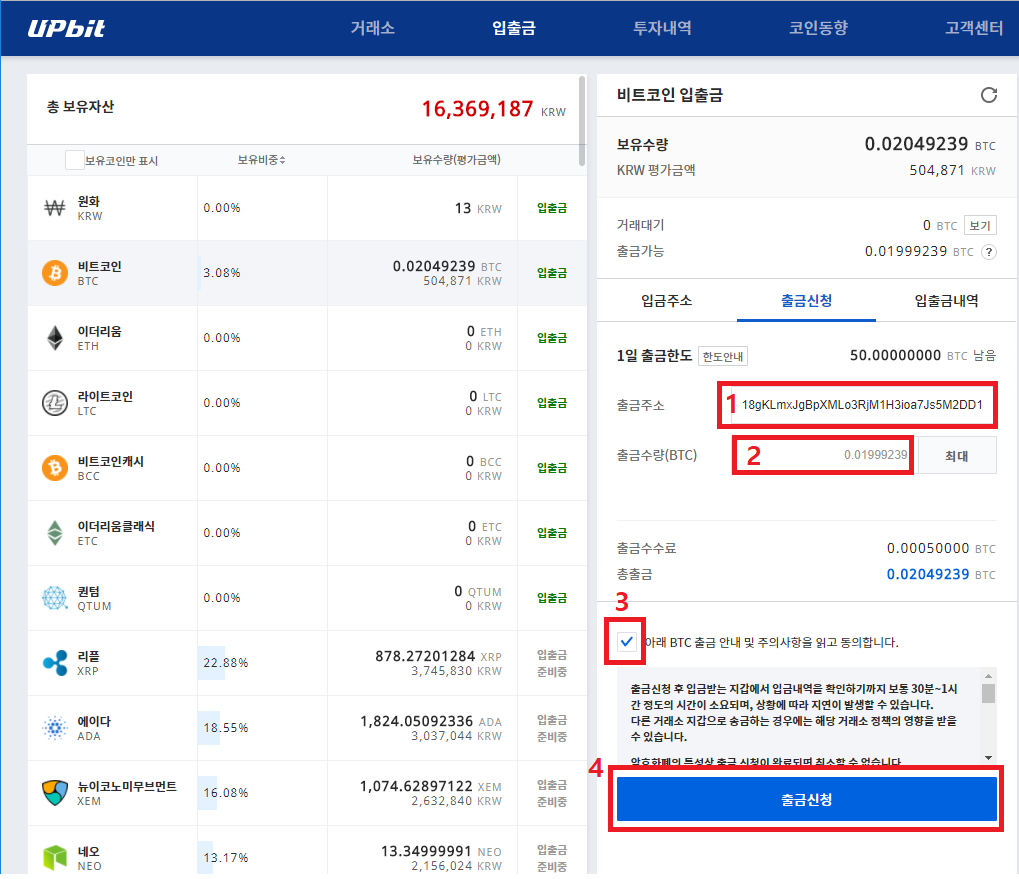This screenshot has height=879, width=1019.
Task: Click the 총출금 value 0.02049239
Action: point(928,574)
